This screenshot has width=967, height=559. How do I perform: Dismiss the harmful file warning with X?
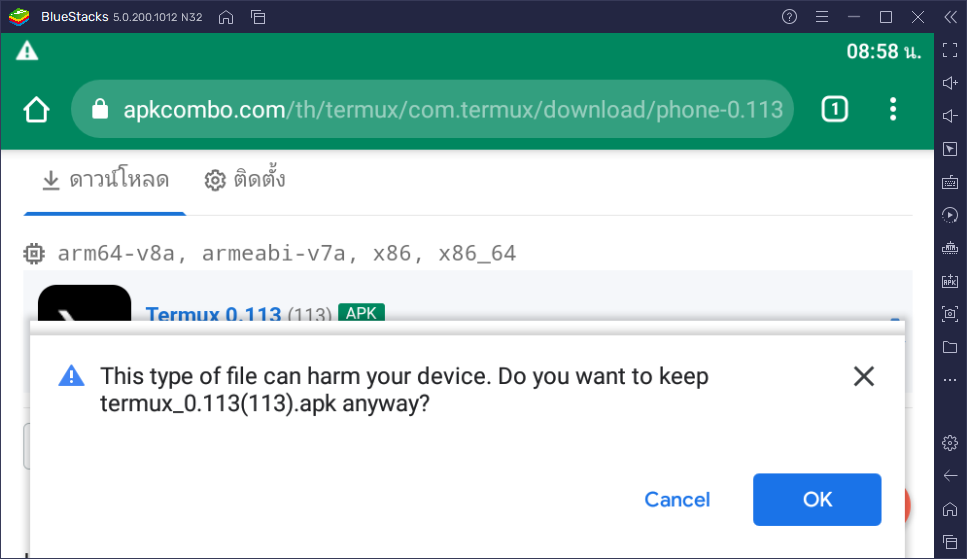tap(863, 376)
